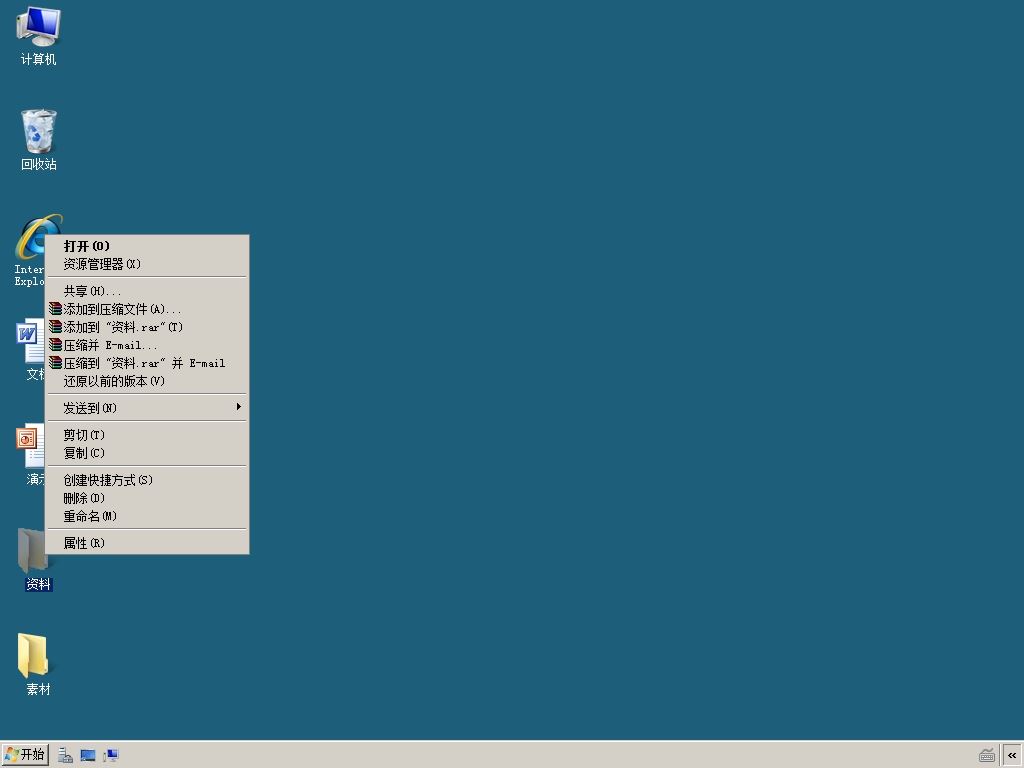Click the 素材 folder label text
1024x768 pixels.
(x=39, y=689)
